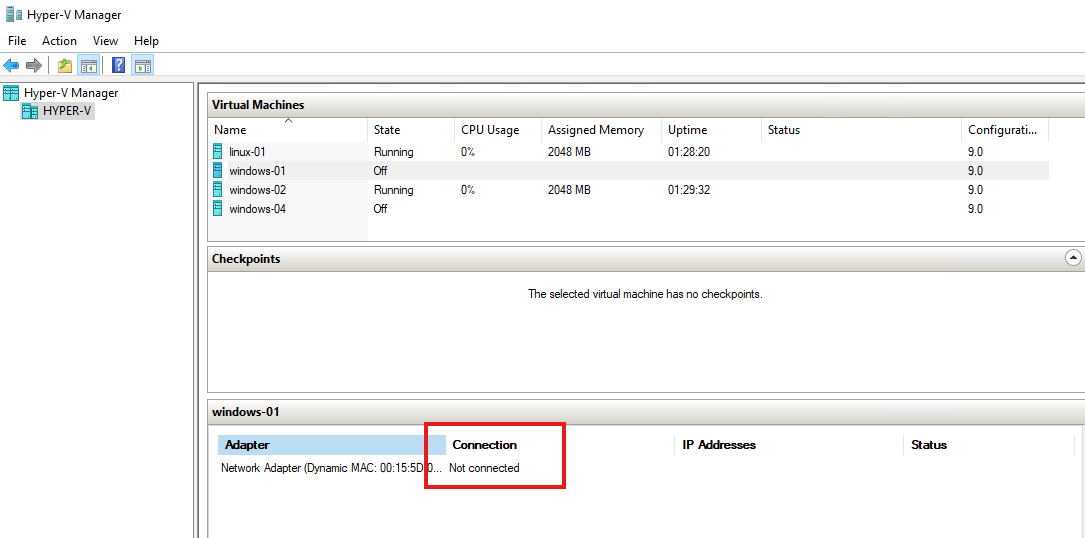The width and height of the screenshot is (1085, 538).
Task: Click the windows-04 virtual machine icon
Action: [x=218, y=209]
